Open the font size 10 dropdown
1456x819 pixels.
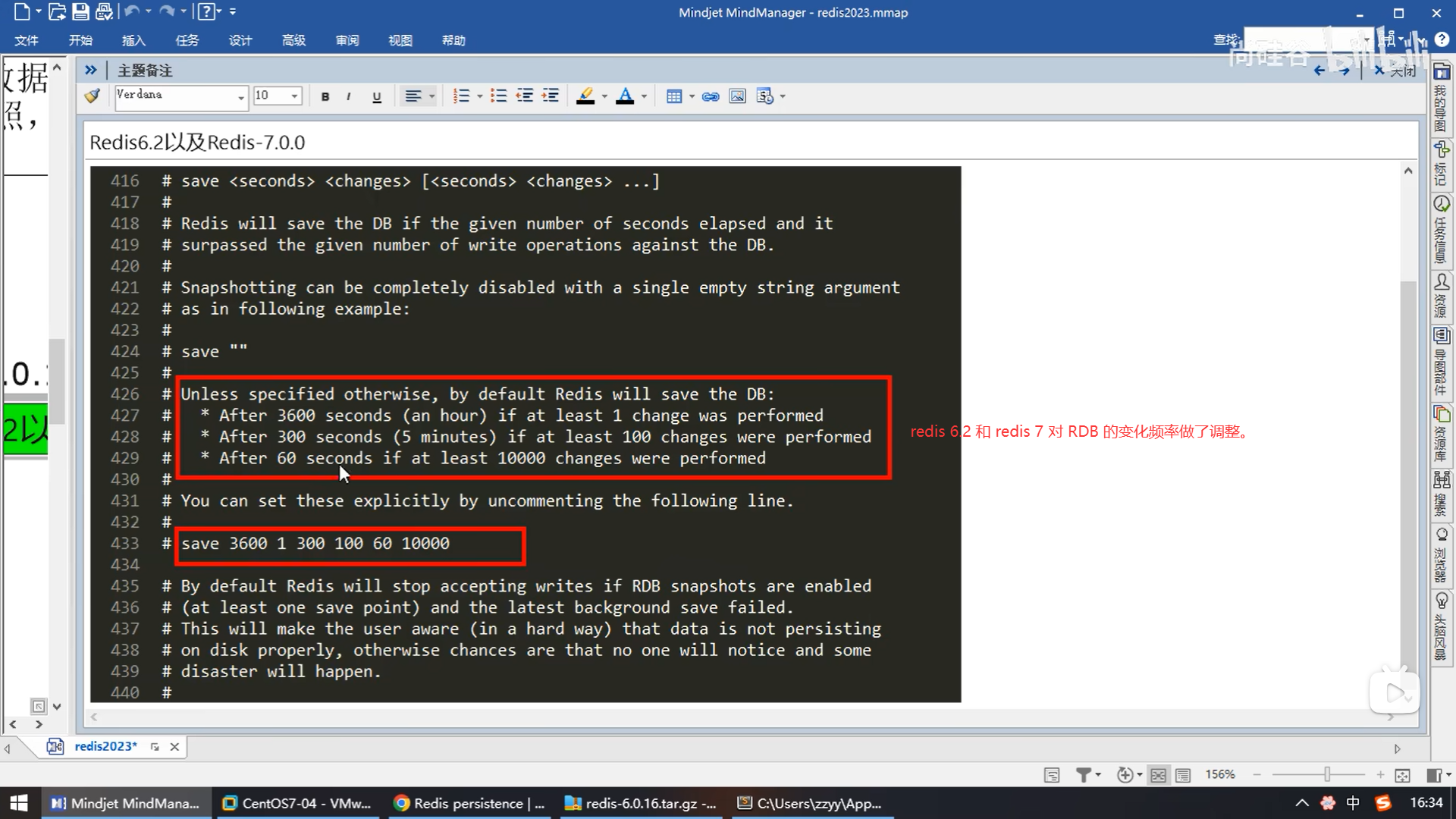click(x=294, y=96)
